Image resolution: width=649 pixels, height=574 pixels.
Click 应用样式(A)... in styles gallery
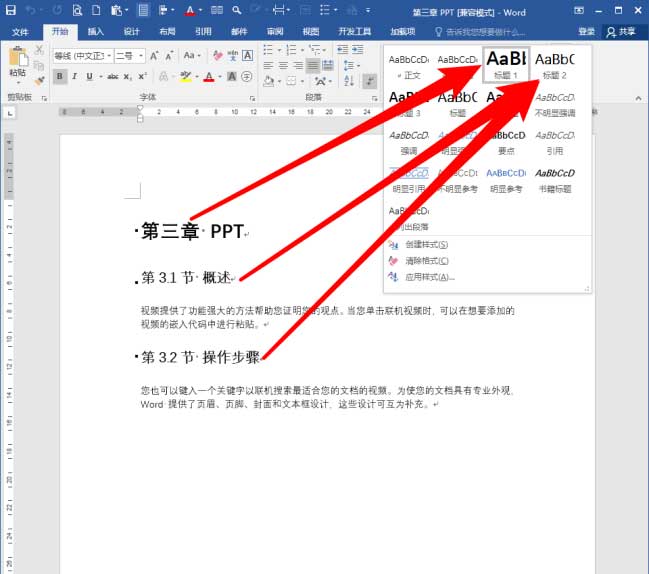click(x=430, y=277)
